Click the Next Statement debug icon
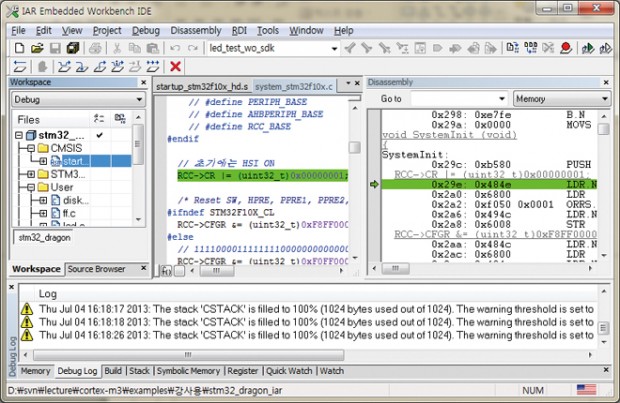The image size is (620, 403). pos(117,66)
